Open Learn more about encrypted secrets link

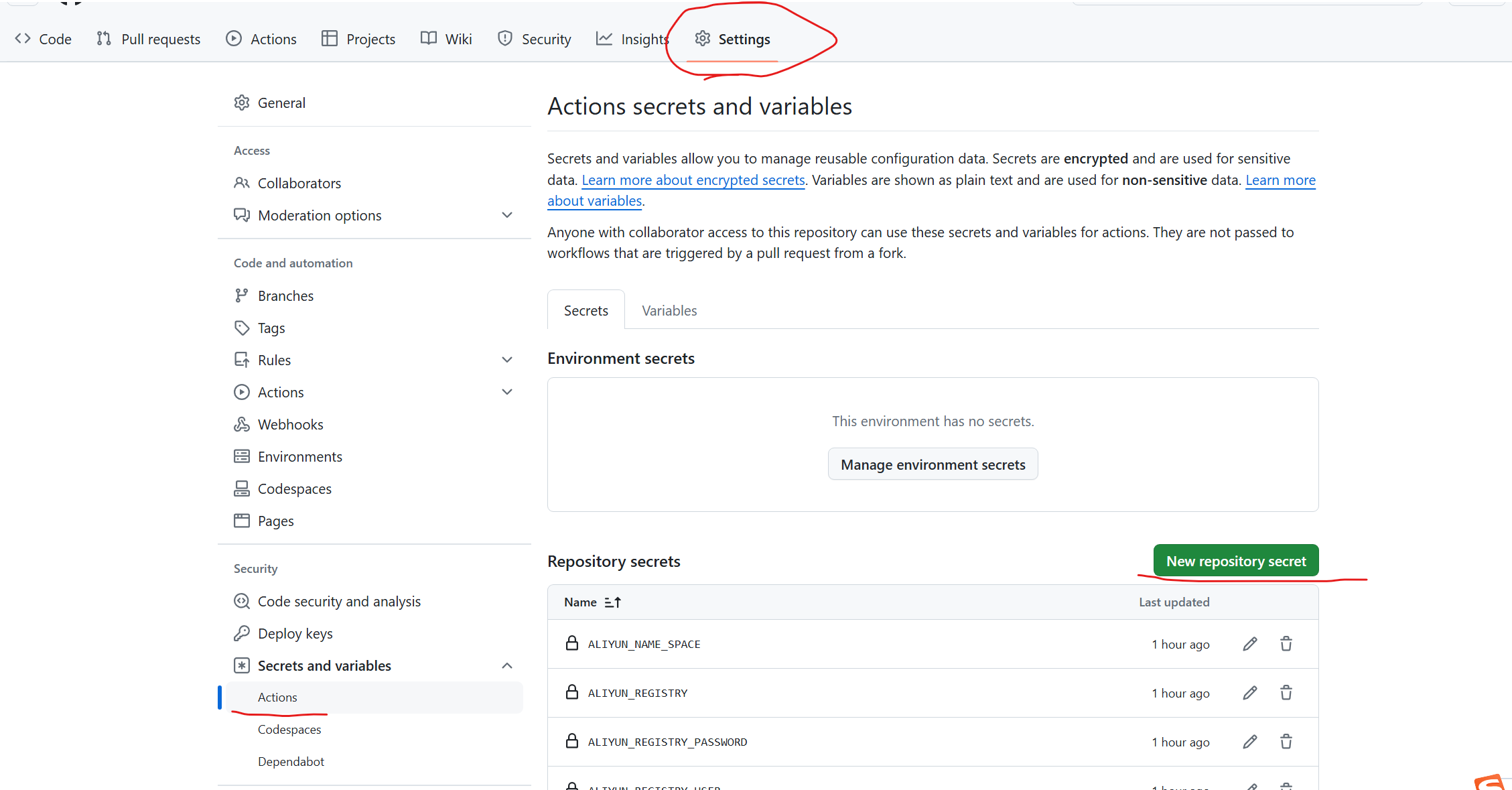coord(693,180)
